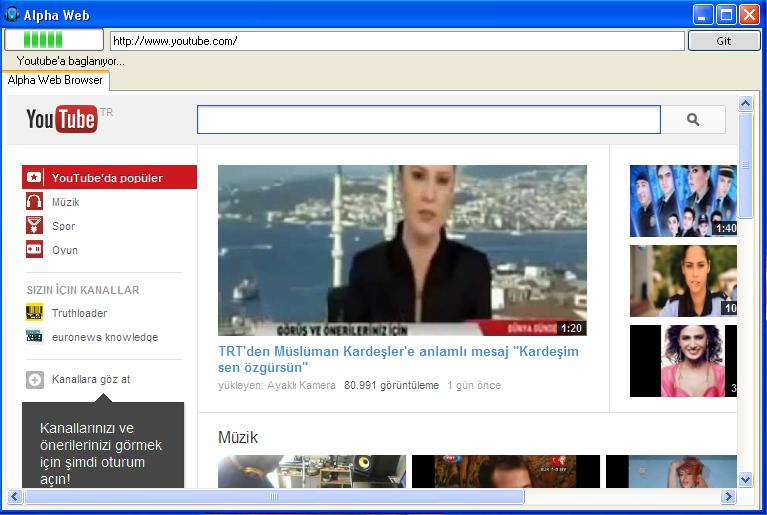Image resolution: width=767 pixels, height=515 pixels.
Task: Click the '1 gün önce' upload date
Action: coord(474,385)
